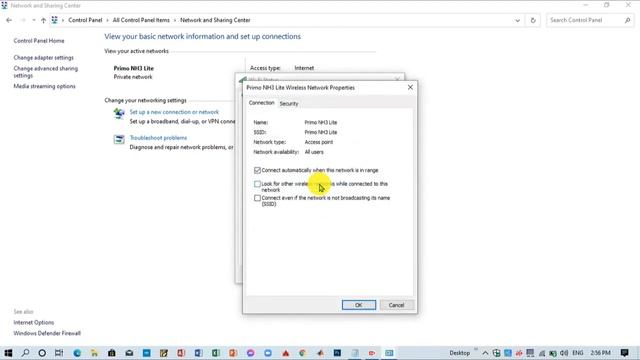Click the Private network label

(x=133, y=77)
